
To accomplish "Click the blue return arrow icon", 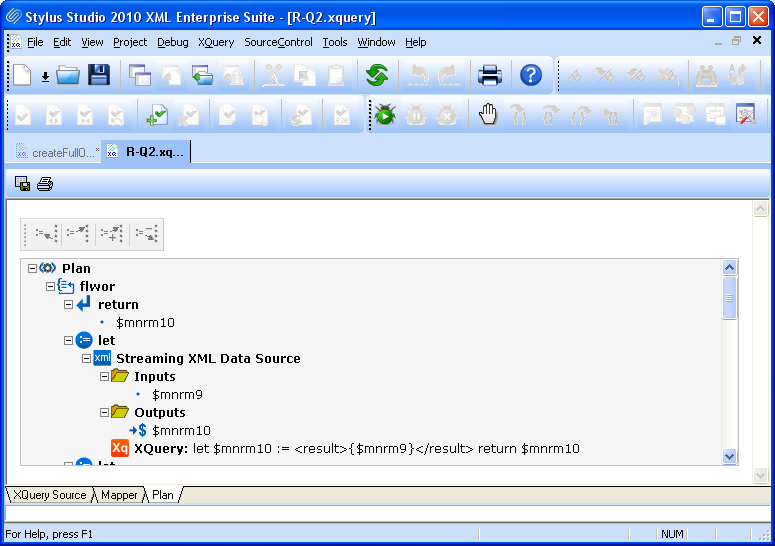I will [84, 303].
